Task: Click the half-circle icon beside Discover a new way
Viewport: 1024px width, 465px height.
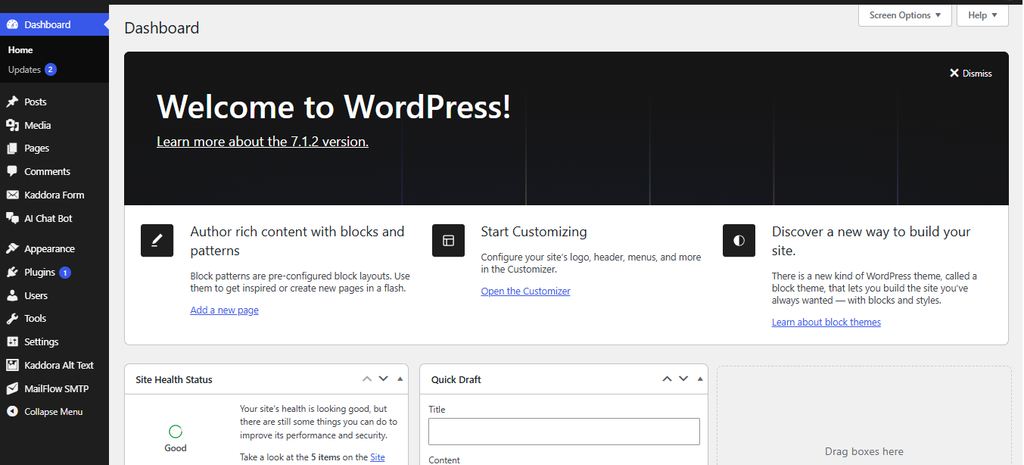Action: point(739,240)
